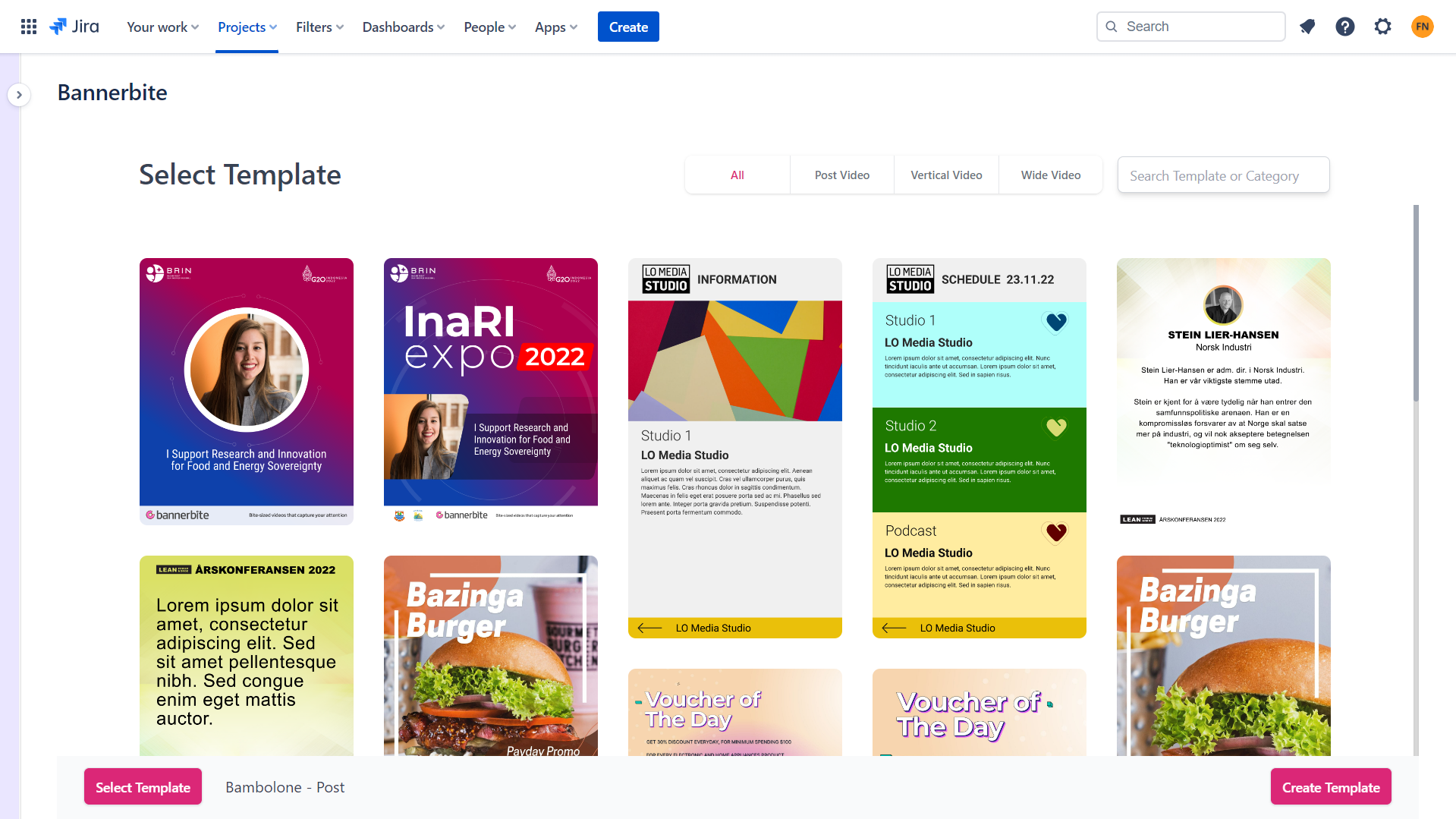Open the app switcher grid icon
This screenshot has height=819, width=1456.
(29, 27)
